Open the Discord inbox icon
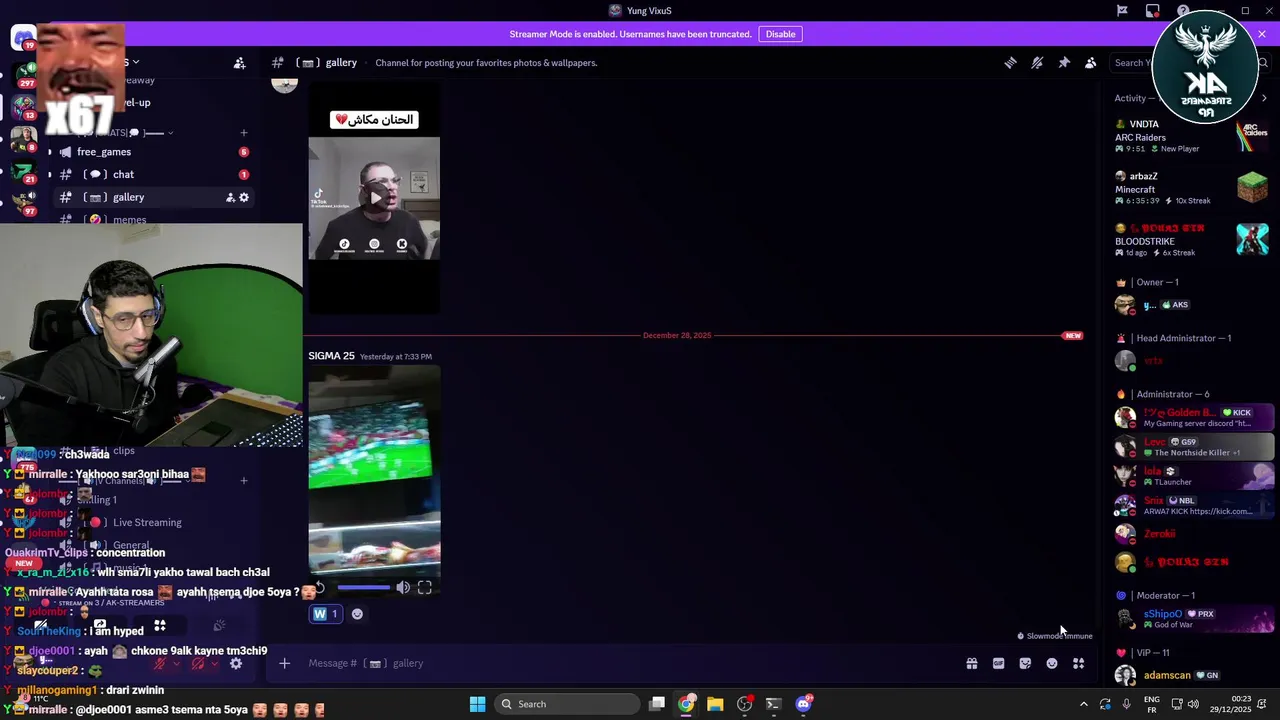This screenshot has height=720, width=1280. [x=1153, y=11]
